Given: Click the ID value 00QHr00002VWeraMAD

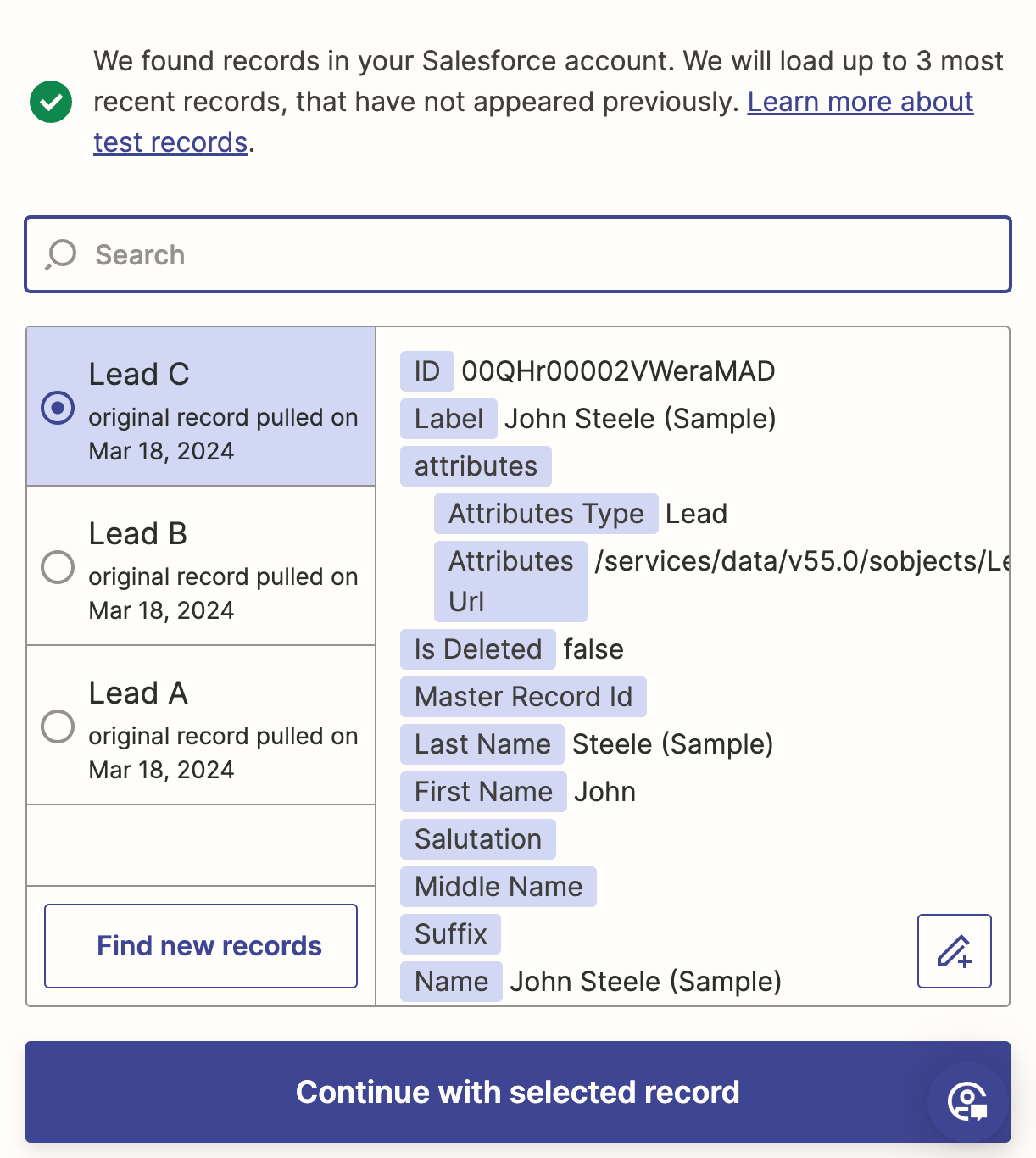Looking at the screenshot, I should (x=618, y=371).
